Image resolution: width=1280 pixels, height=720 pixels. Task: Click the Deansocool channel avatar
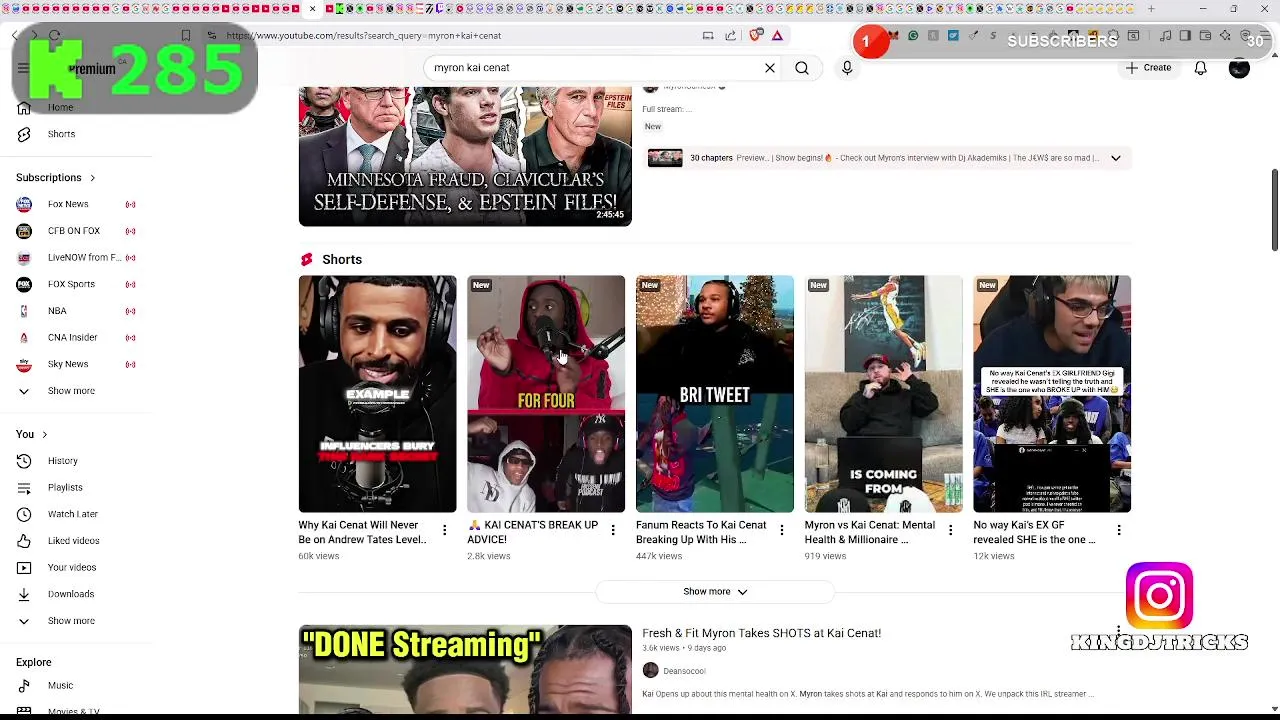tap(650, 671)
